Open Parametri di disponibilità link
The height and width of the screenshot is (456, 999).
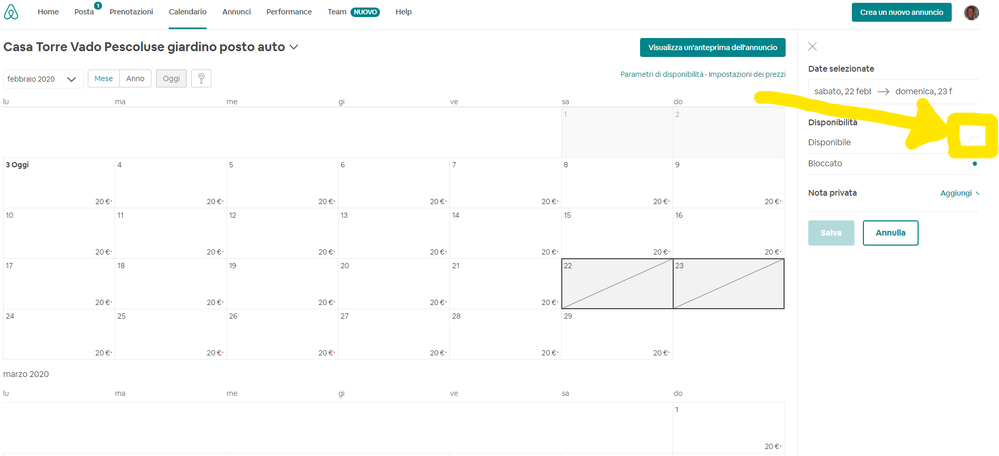click(662, 75)
